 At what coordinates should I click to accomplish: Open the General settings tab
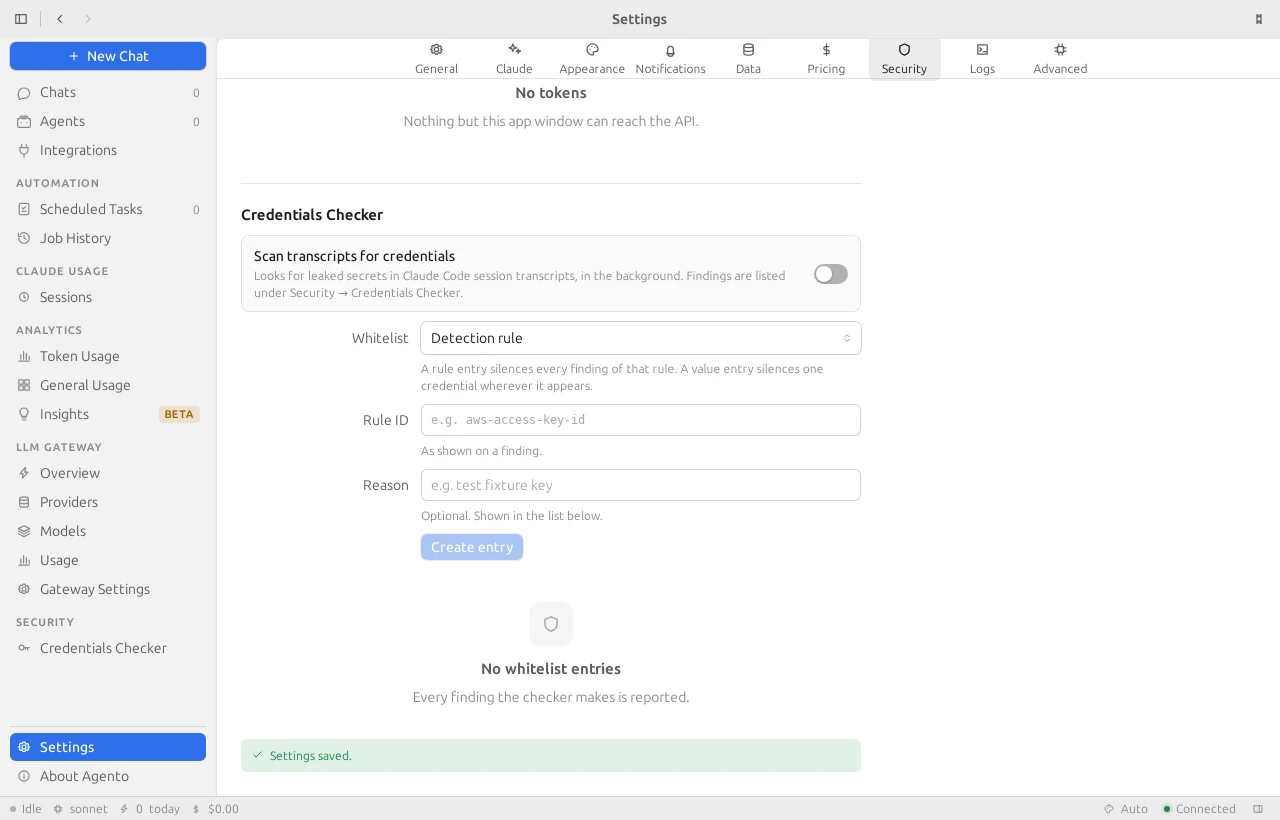coord(436,59)
